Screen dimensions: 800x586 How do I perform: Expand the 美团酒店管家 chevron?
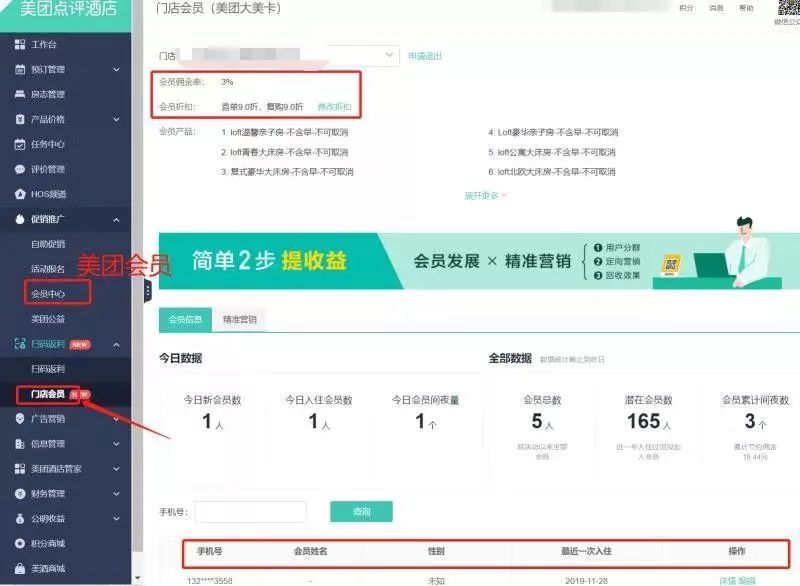click(x=116, y=469)
